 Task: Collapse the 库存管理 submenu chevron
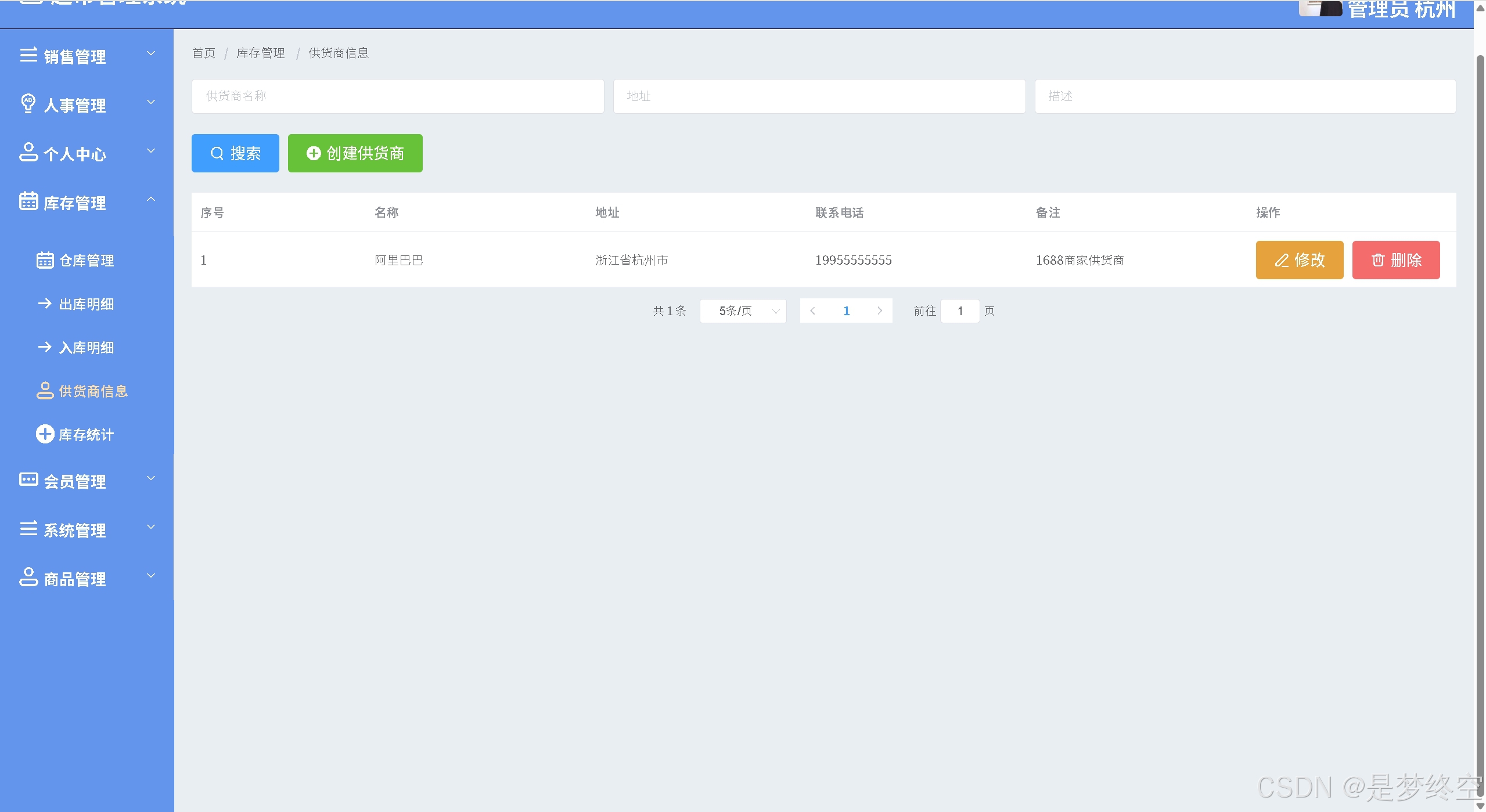tap(151, 200)
